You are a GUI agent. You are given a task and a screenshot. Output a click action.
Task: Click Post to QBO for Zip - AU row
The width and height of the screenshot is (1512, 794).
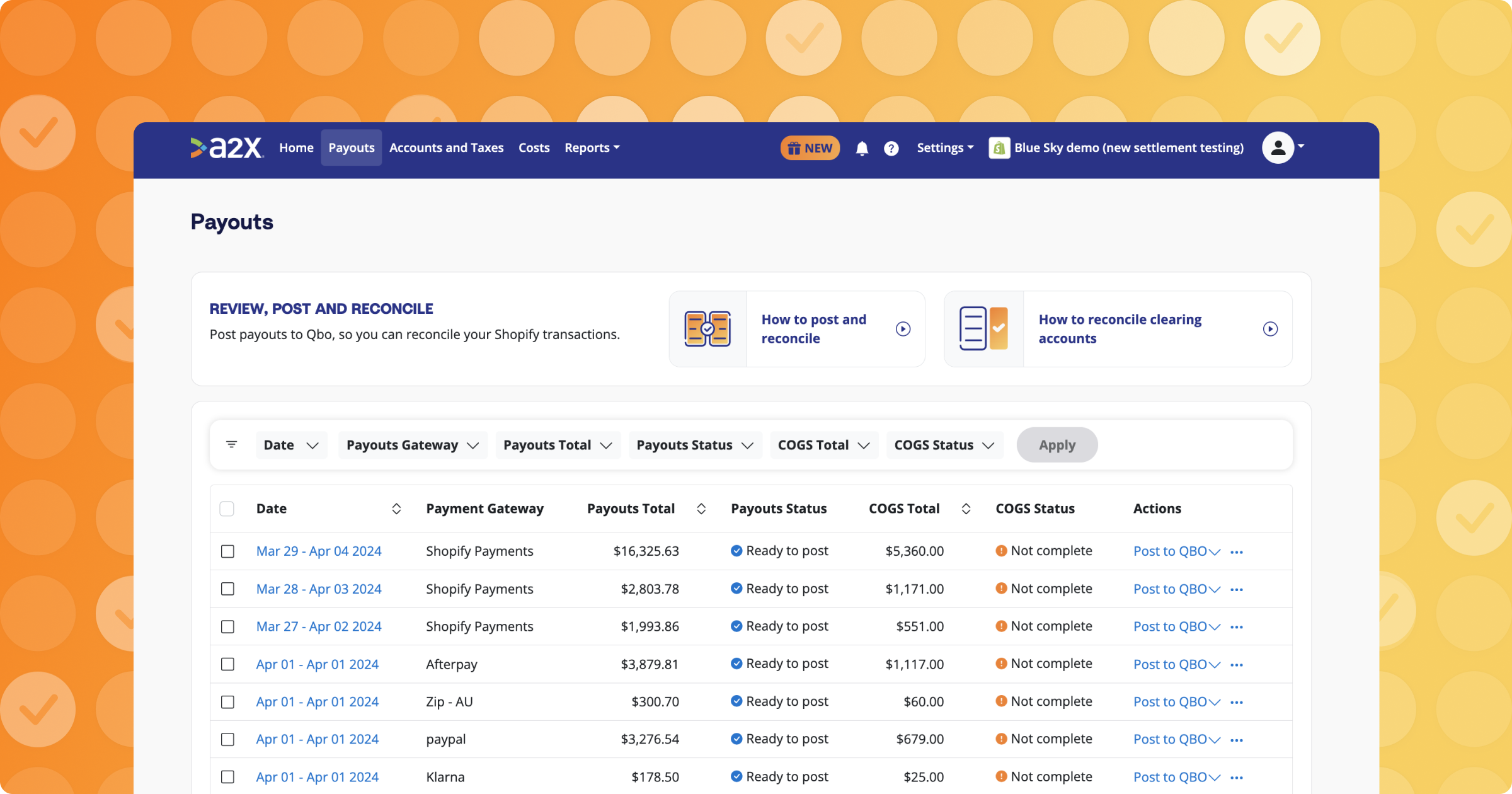pyautogui.click(x=1170, y=701)
